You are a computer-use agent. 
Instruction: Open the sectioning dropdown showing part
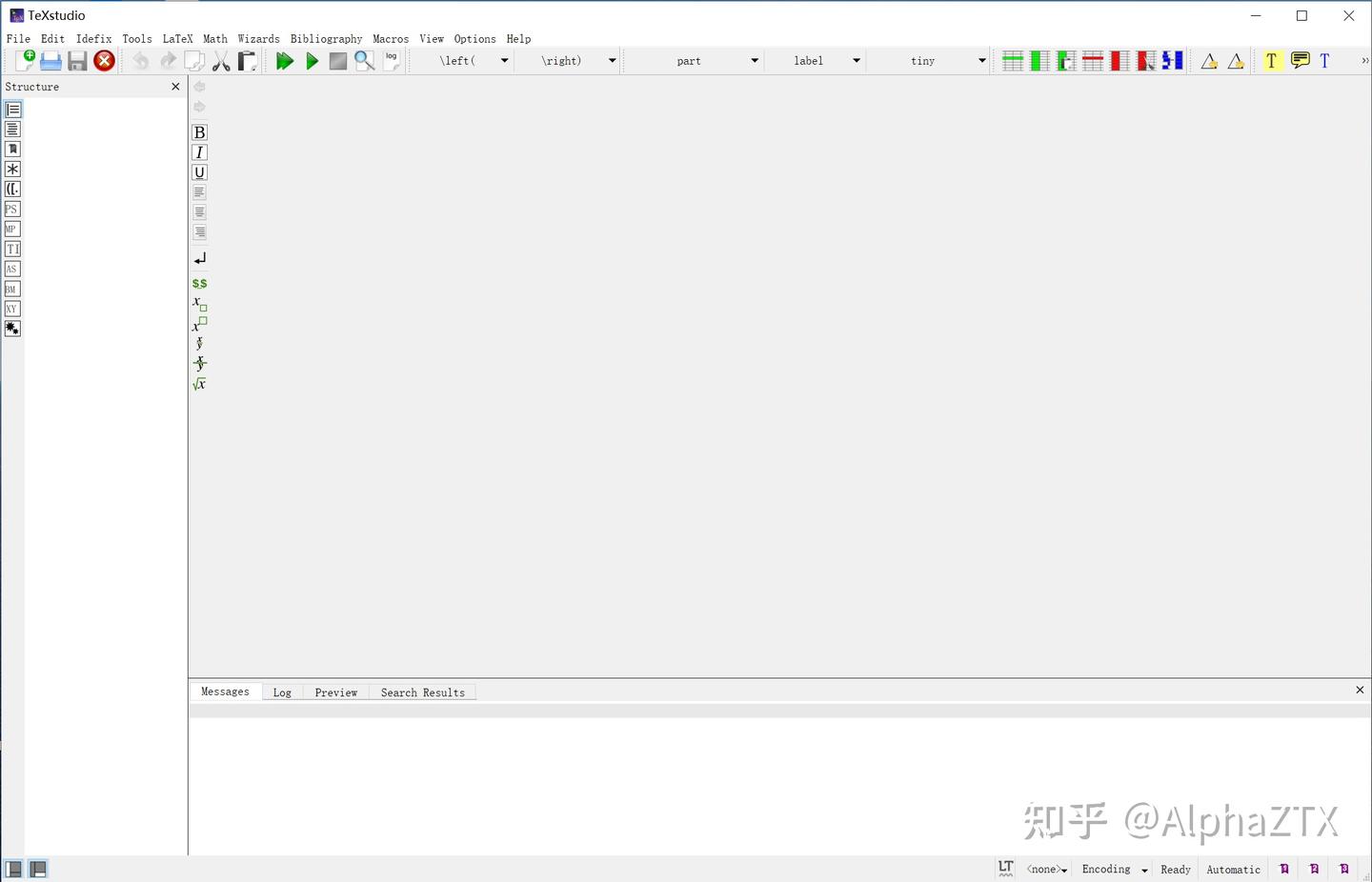(x=754, y=60)
